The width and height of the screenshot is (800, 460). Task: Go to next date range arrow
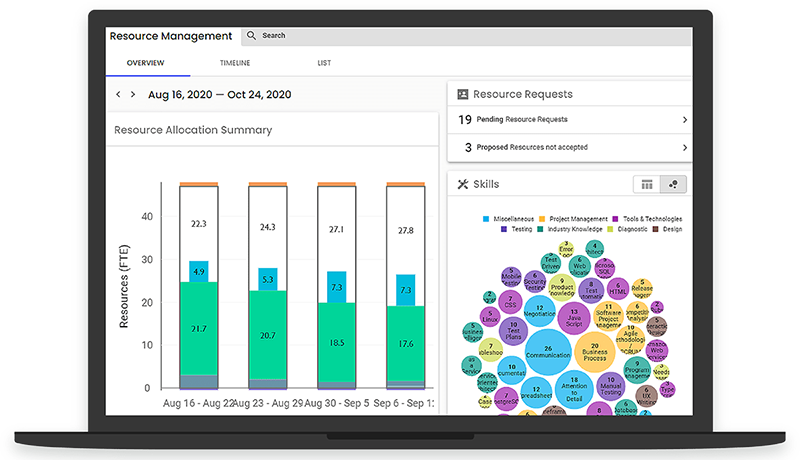coord(133,94)
